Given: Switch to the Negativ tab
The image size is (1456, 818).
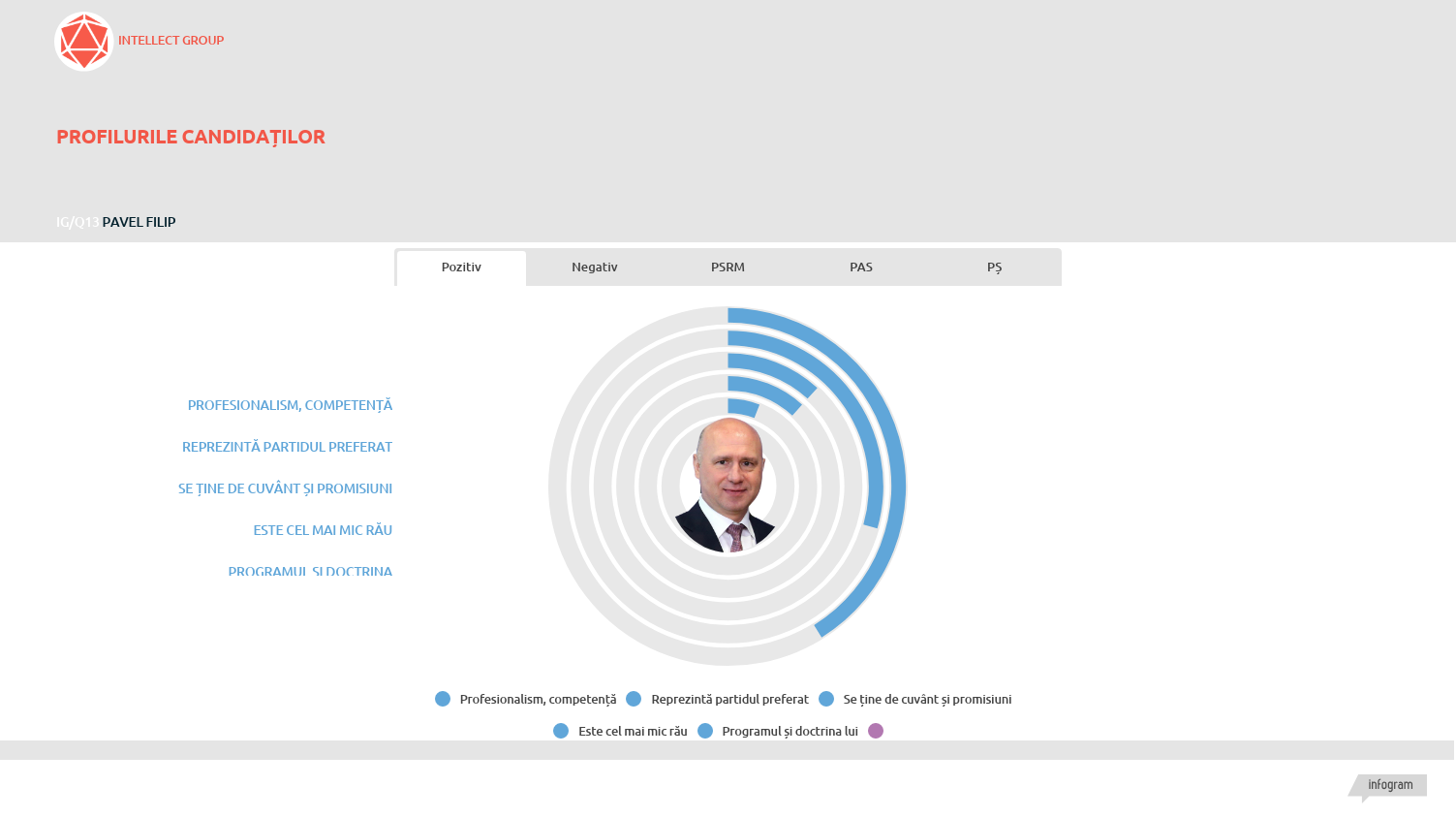Looking at the screenshot, I should click(594, 267).
